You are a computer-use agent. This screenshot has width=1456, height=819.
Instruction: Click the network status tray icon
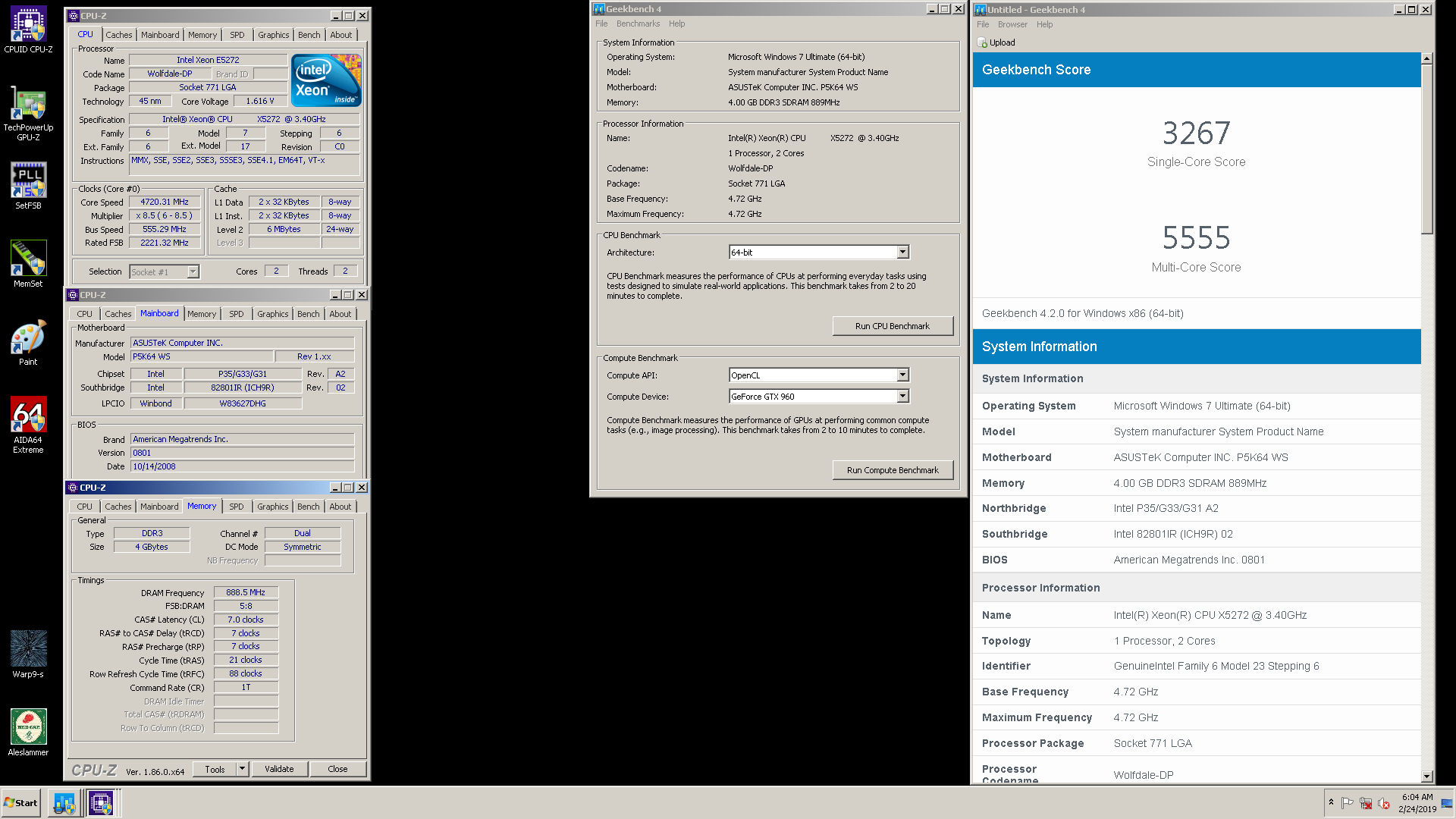tap(1366, 803)
